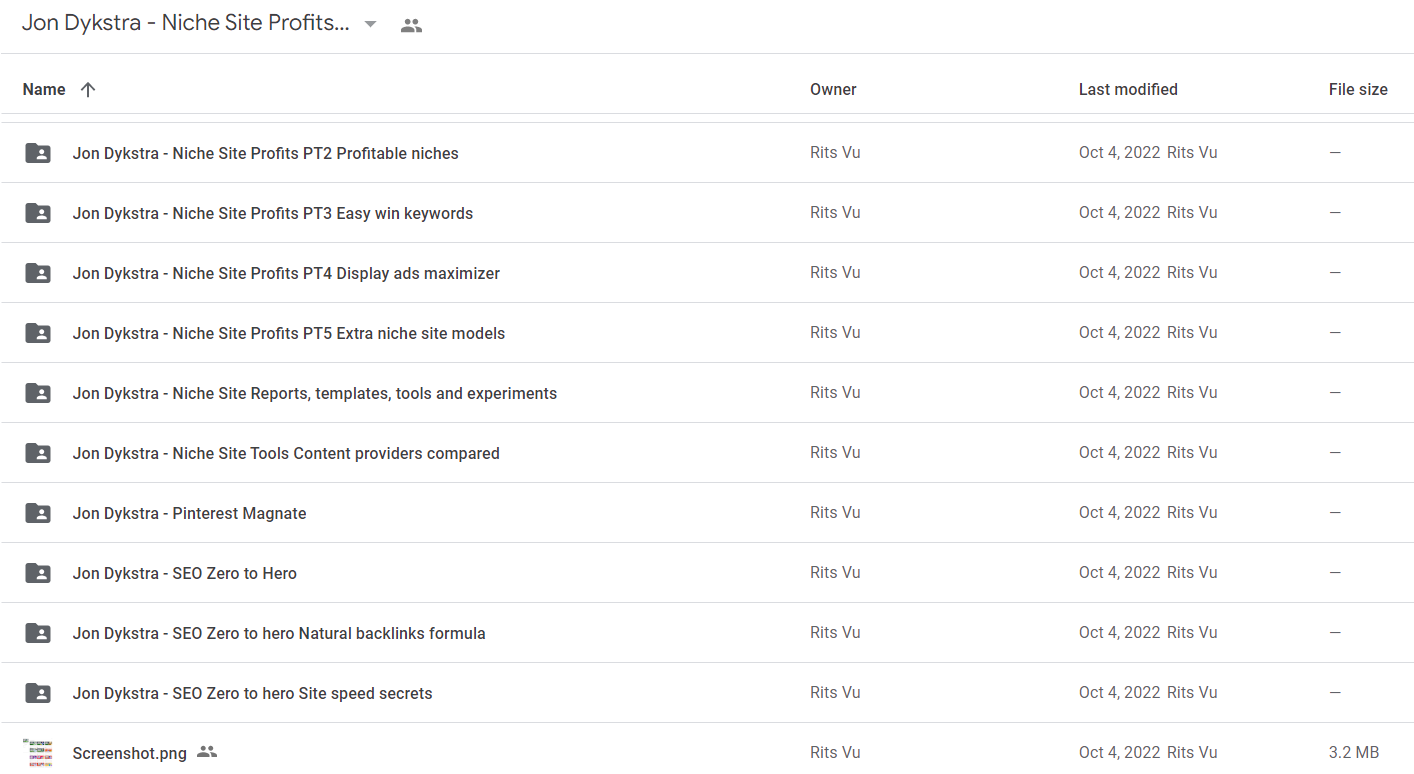The height and width of the screenshot is (774, 1414).
Task: Click the Jon Dykstra - Niche Site Profits breadcrumb title
Action: point(186,23)
